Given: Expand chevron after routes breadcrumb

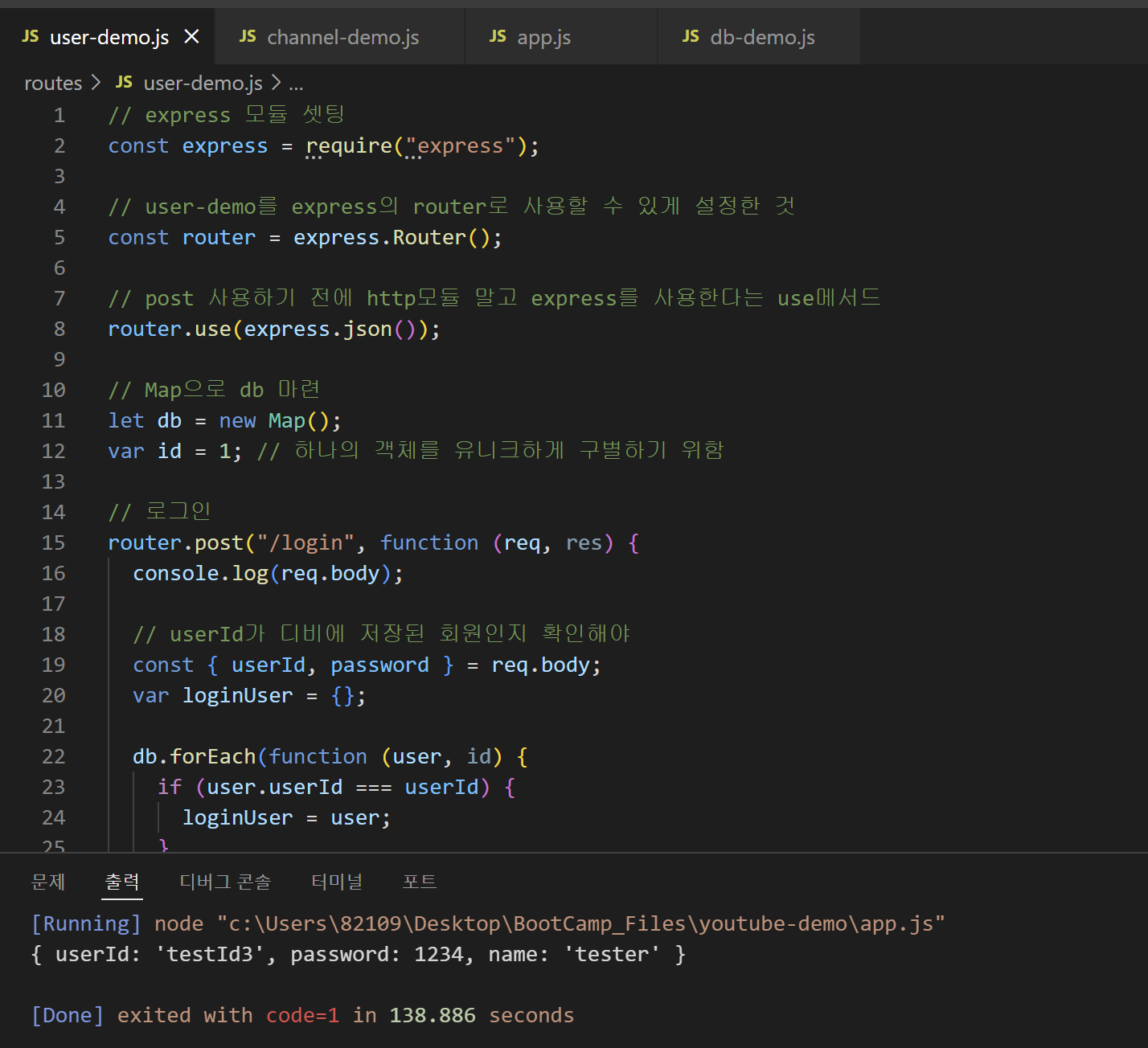Looking at the screenshot, I should (x=96, y=84).
